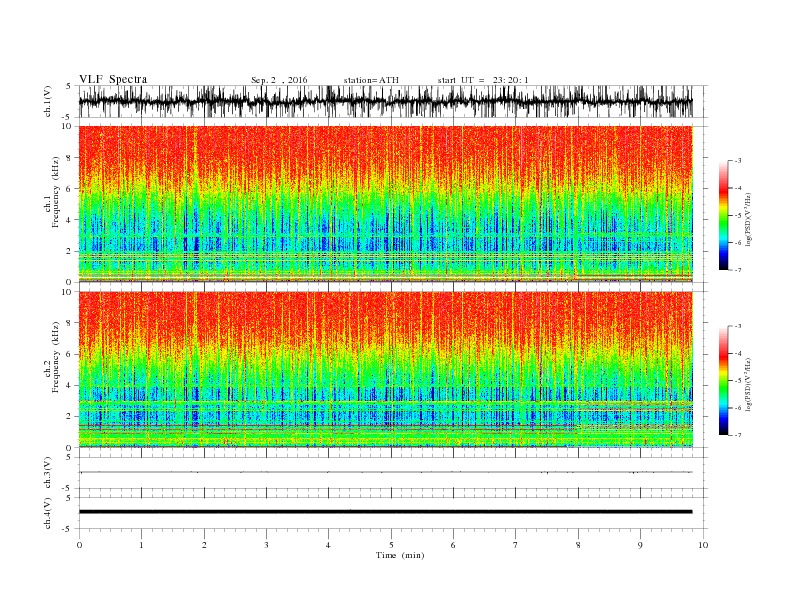The image size is (792, 612).
Task: Click the "8" tick on the time axis
Action: pos(578,545)
